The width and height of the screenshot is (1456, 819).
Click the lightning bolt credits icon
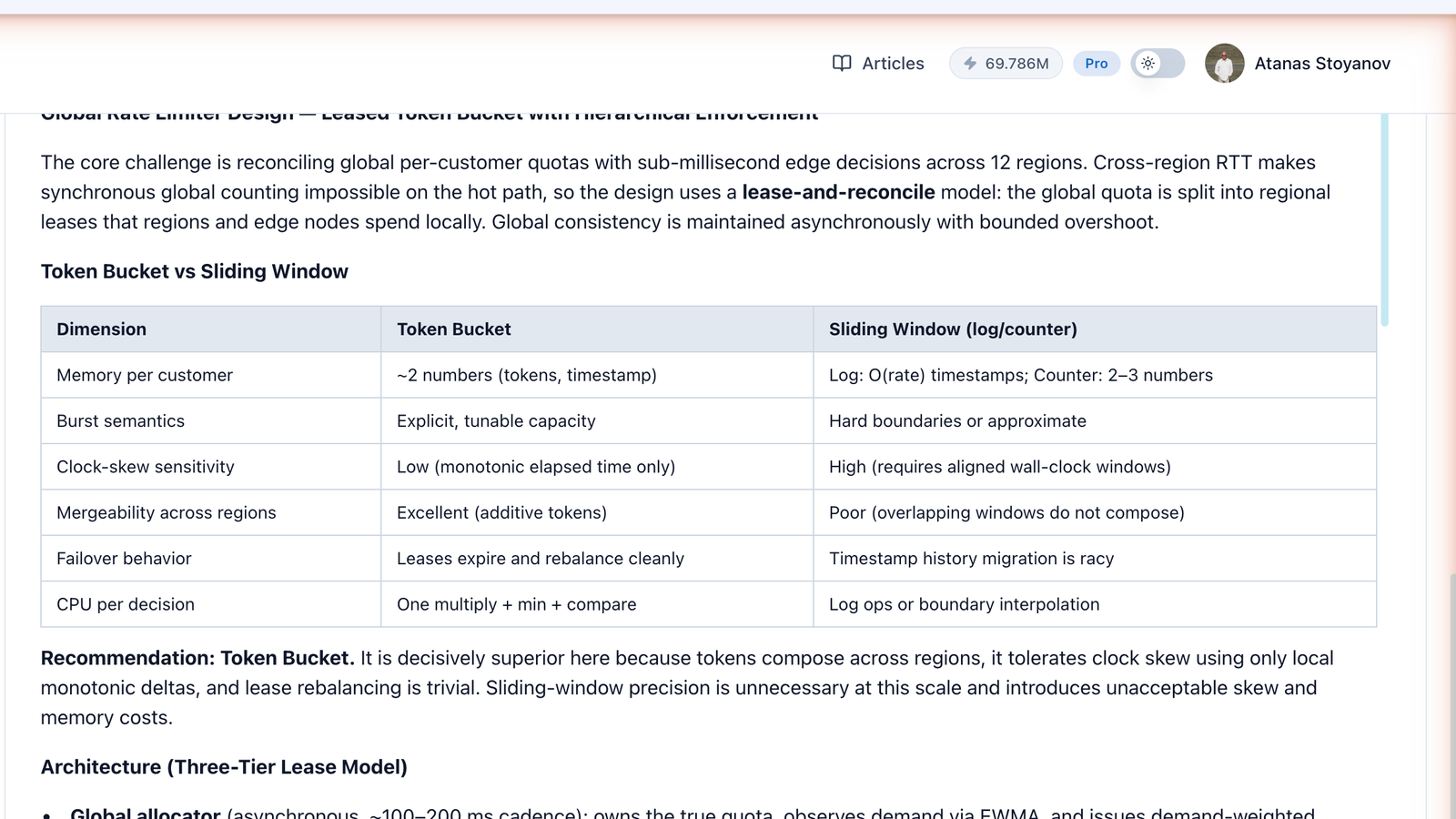click(x=970, y=64)
